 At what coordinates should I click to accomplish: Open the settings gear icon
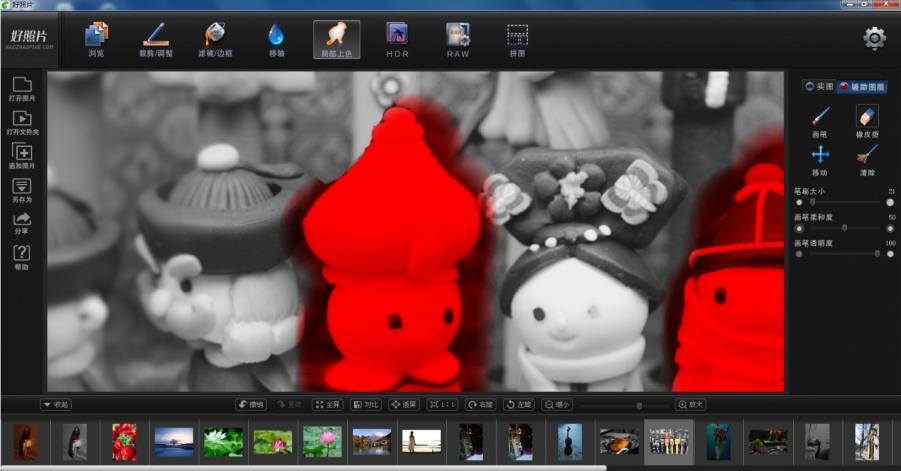[874, 38]
